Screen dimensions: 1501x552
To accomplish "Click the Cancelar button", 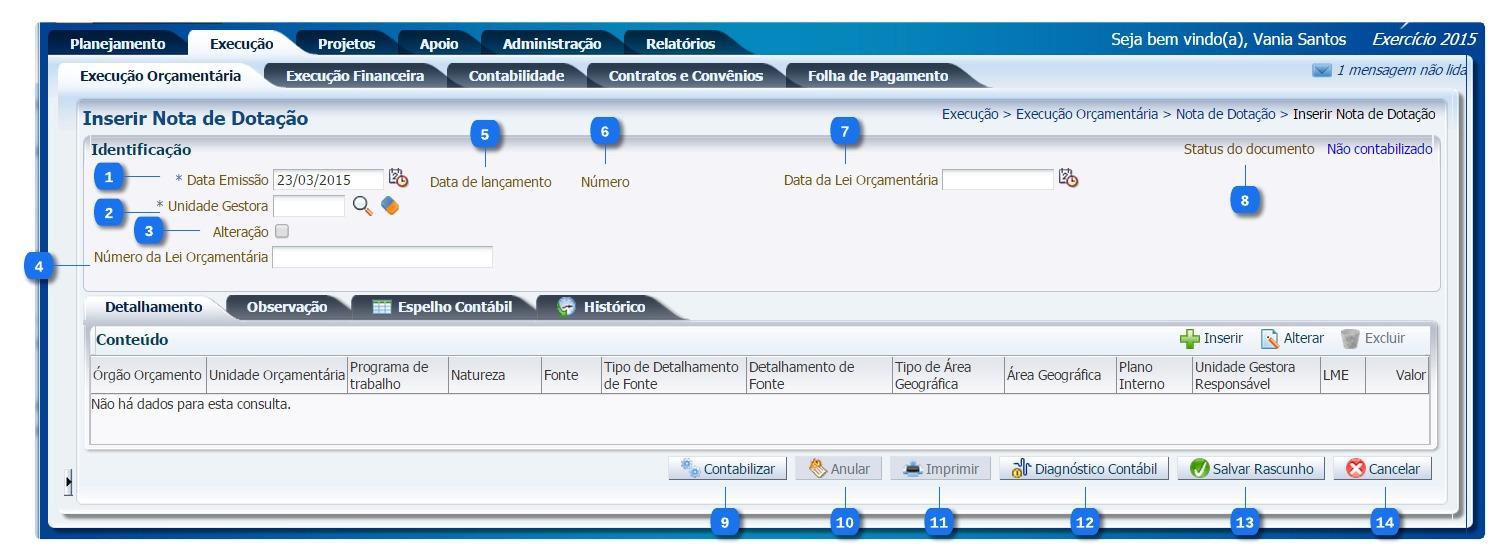I will (x=1382, y=469).
